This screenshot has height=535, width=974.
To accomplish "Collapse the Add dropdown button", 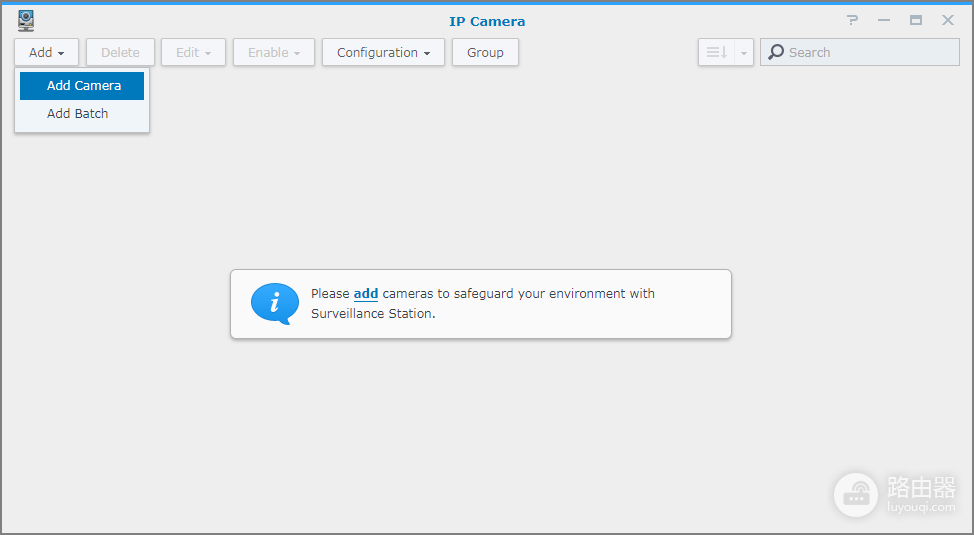I will 47,52.
